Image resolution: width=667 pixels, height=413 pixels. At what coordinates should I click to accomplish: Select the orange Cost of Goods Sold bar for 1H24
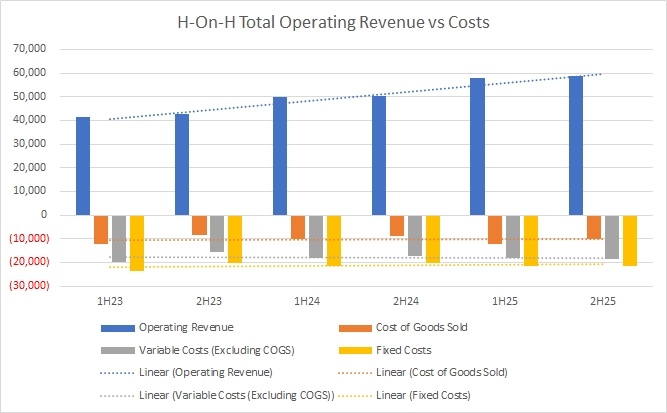coord(298,226)
